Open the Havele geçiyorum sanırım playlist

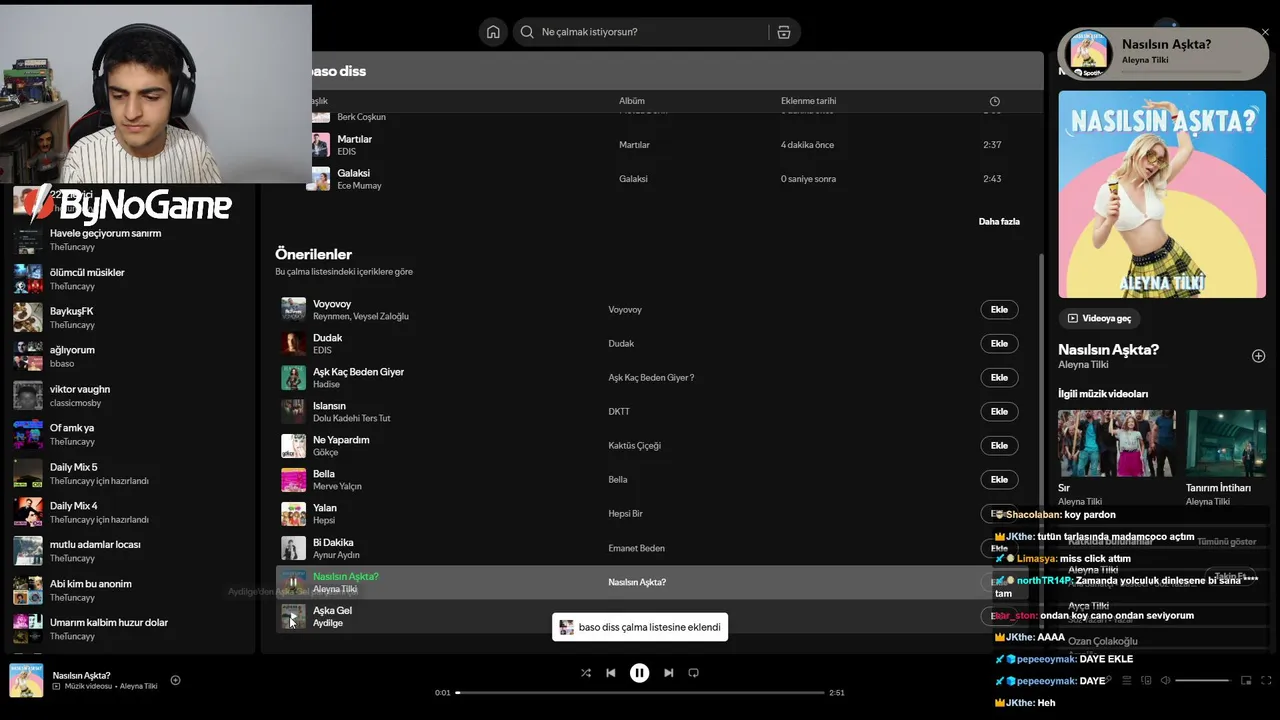[105, 233]
